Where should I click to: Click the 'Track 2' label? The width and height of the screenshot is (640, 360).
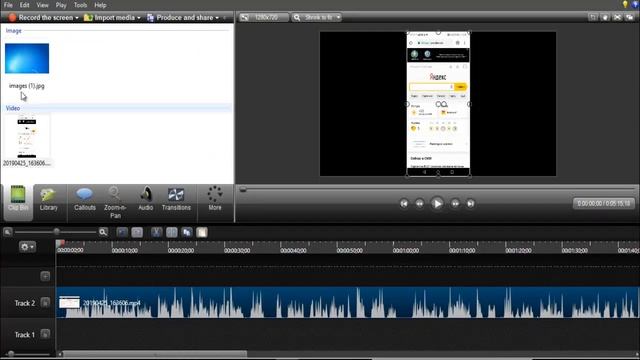click(x=25, y=303)
